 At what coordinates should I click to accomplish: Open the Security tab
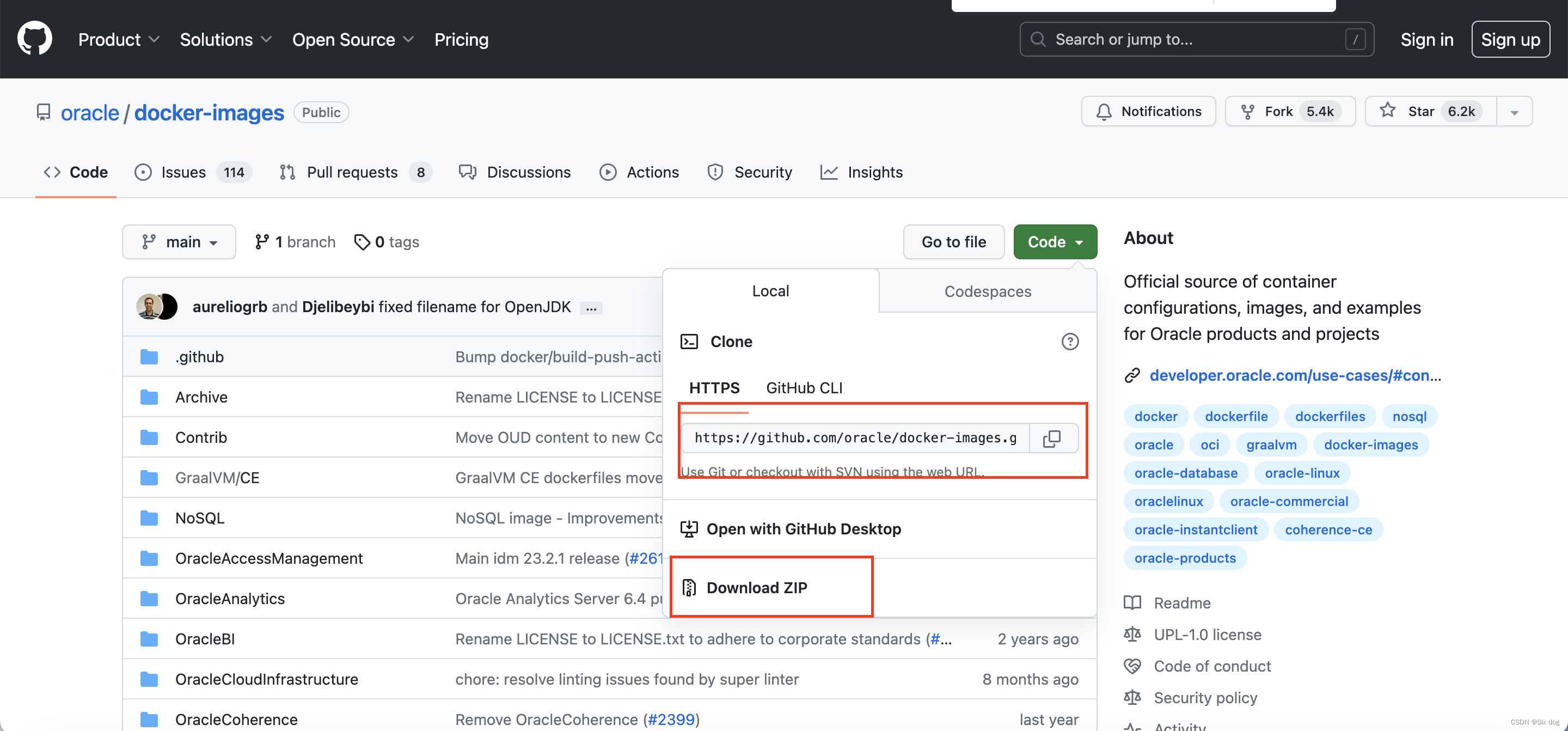tap(750, 172)
